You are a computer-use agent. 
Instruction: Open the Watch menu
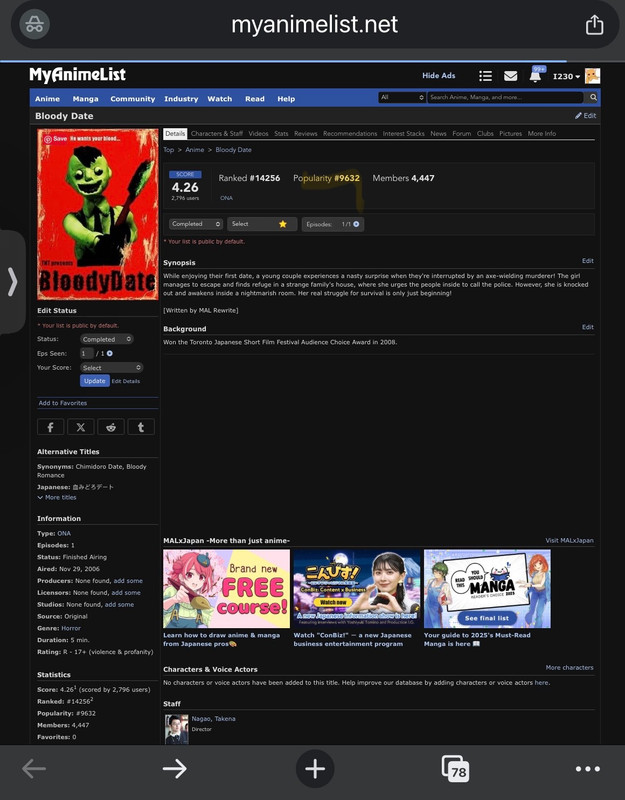click(219, 99)
